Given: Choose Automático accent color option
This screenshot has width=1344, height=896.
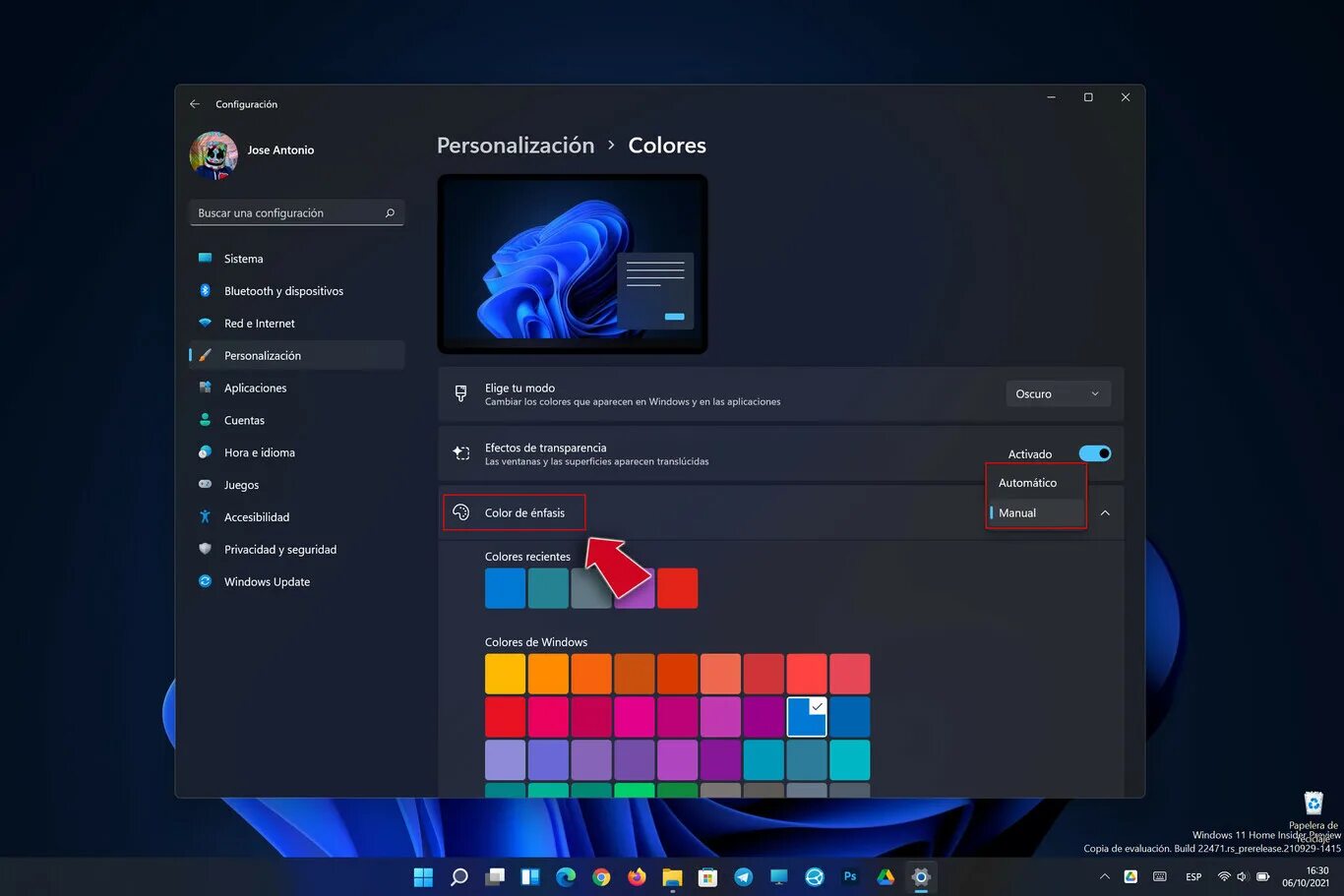Looking at the screenshot, I should 1036,483.
